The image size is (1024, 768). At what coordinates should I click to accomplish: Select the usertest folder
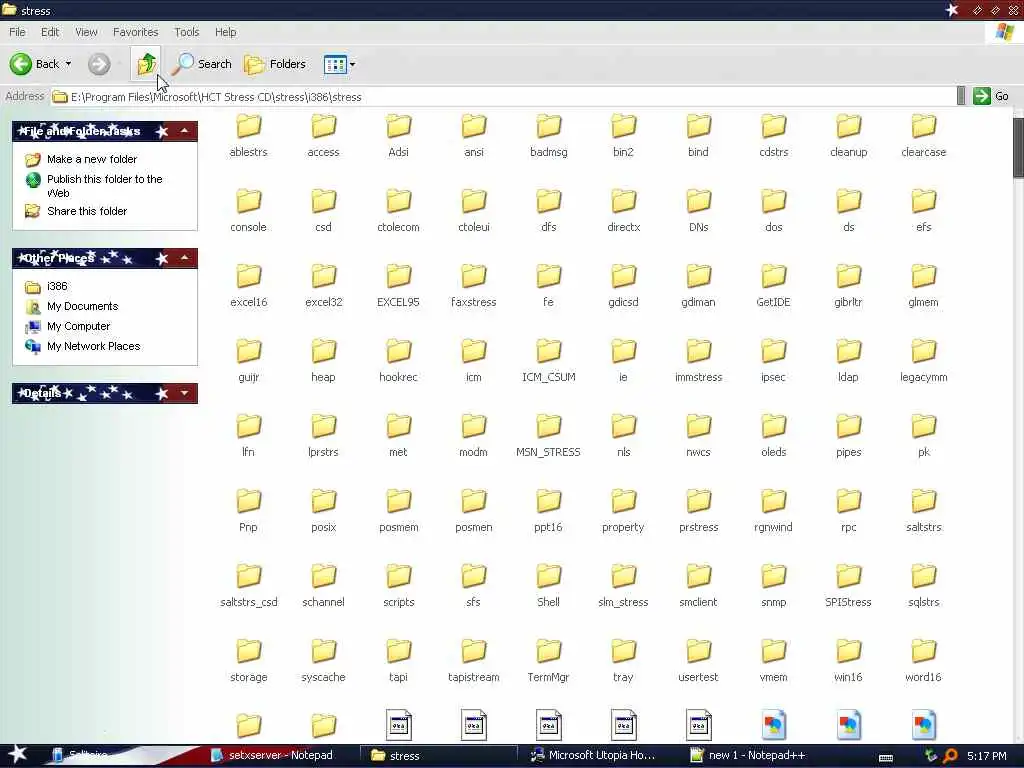698,662
